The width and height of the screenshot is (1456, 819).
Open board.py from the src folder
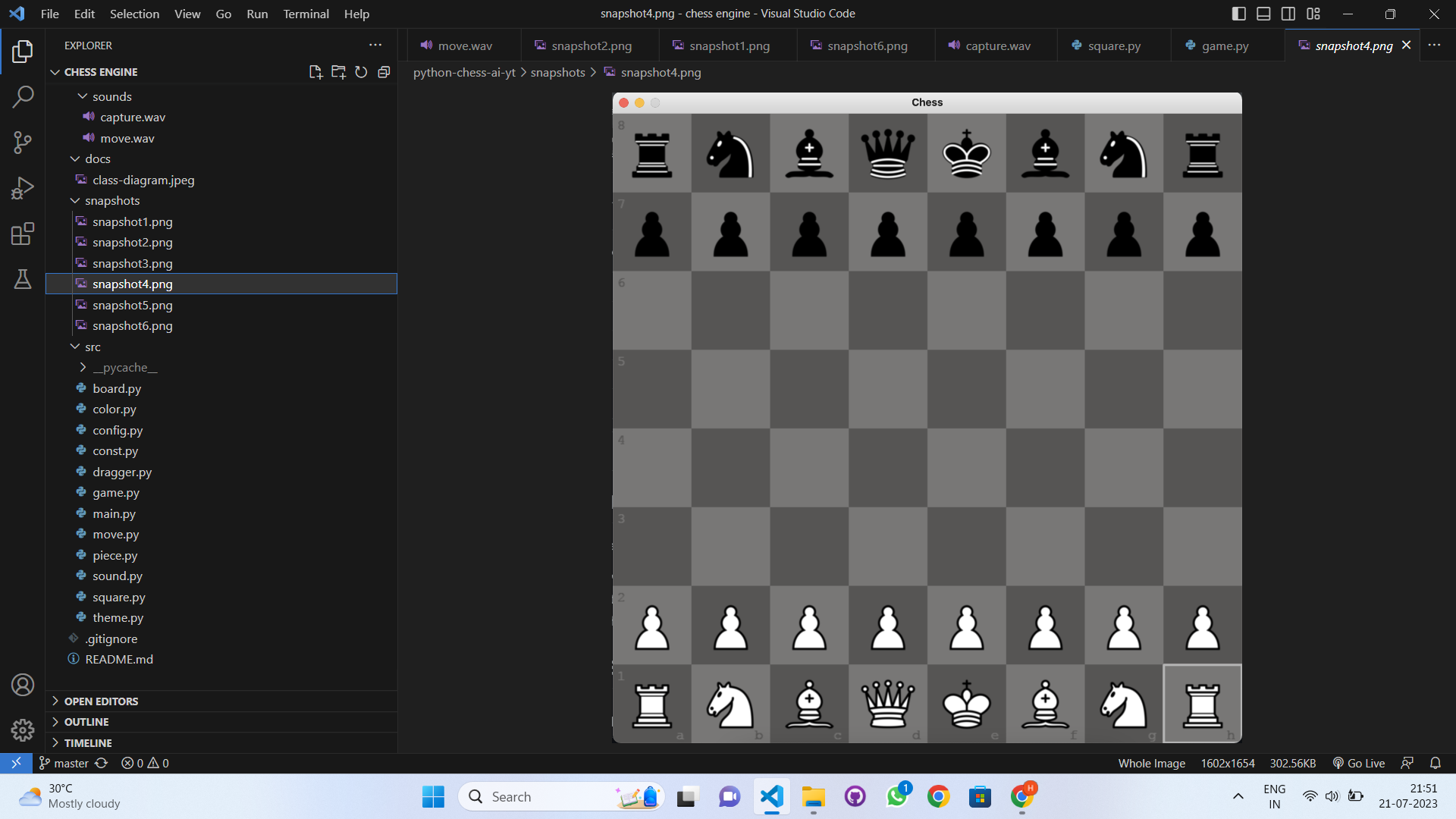(x=117, y=388)
